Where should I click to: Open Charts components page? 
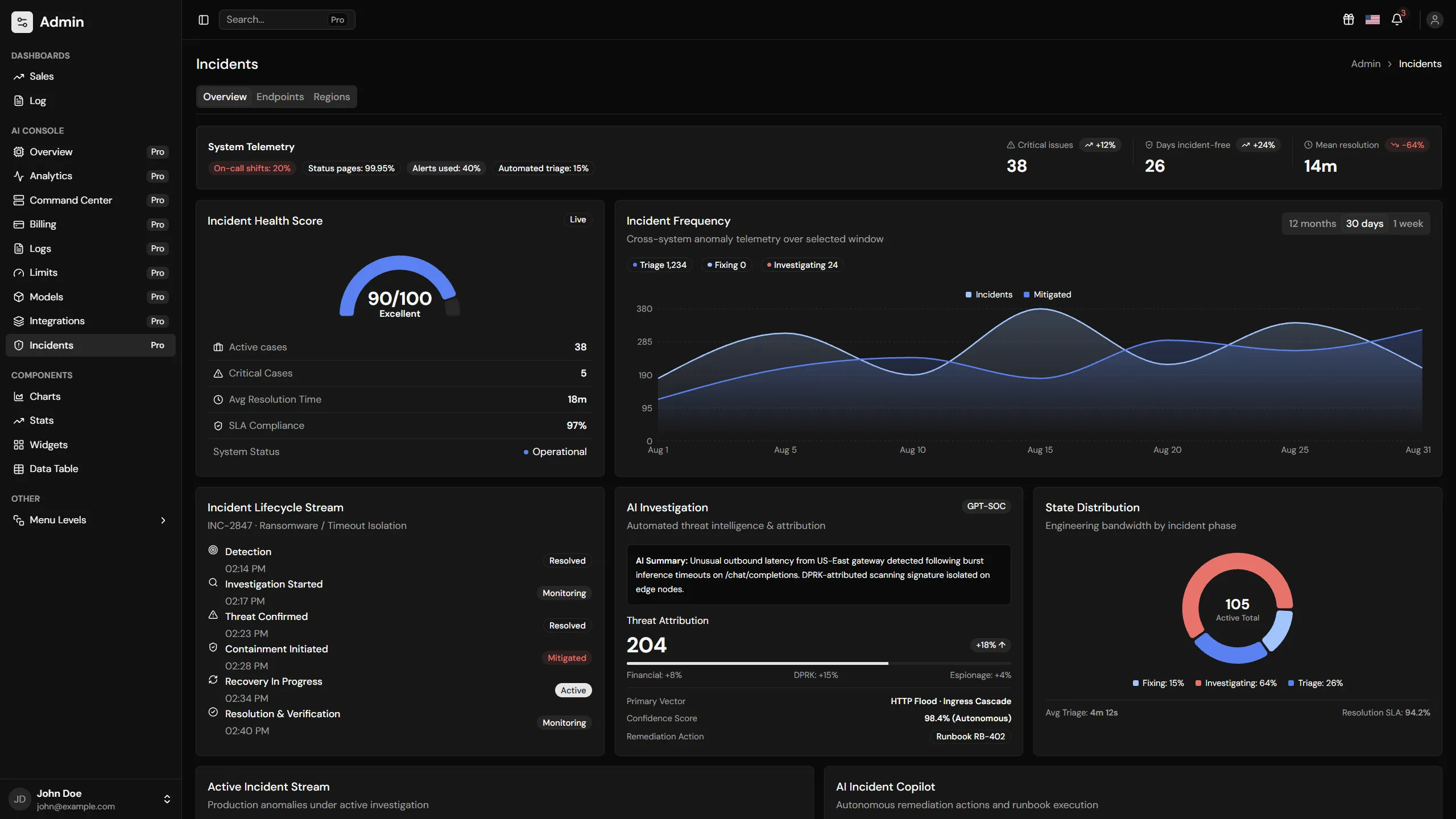coord(90,396)
